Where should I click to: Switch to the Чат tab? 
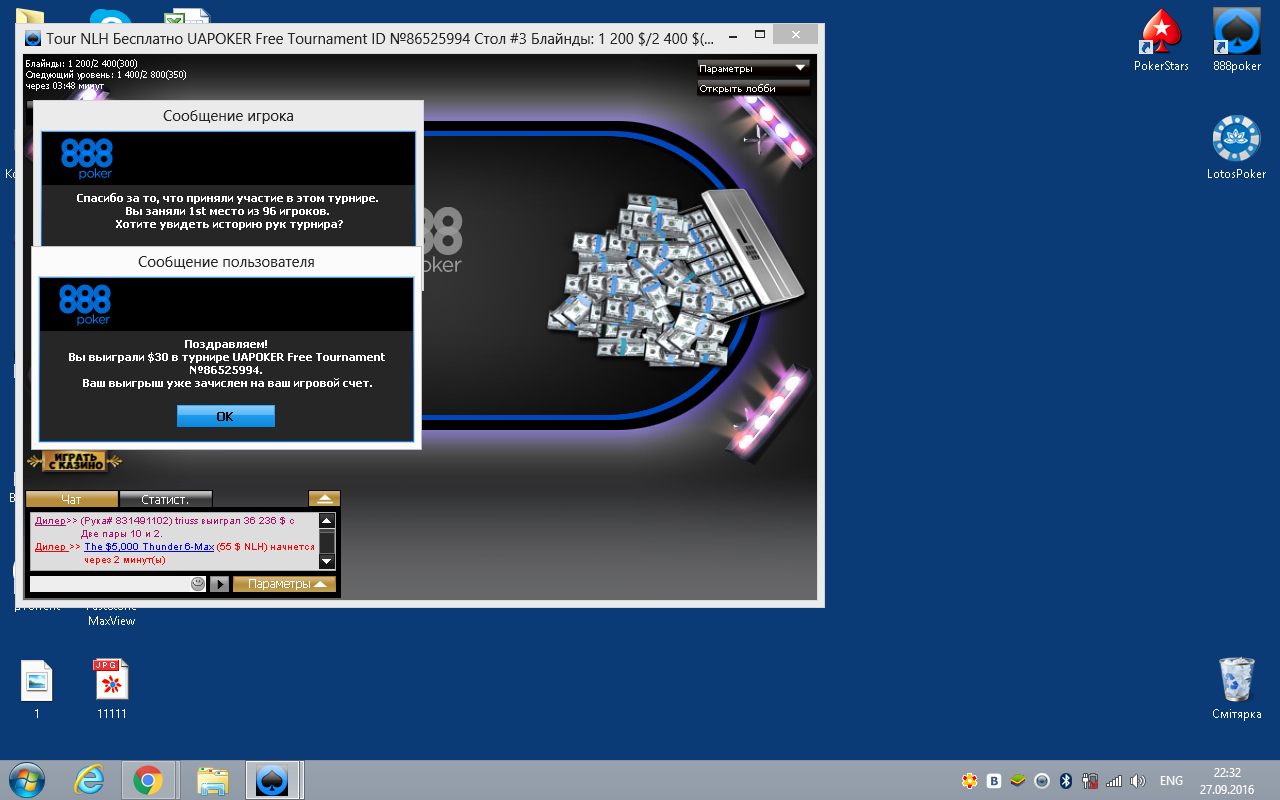tap(71, 499)
